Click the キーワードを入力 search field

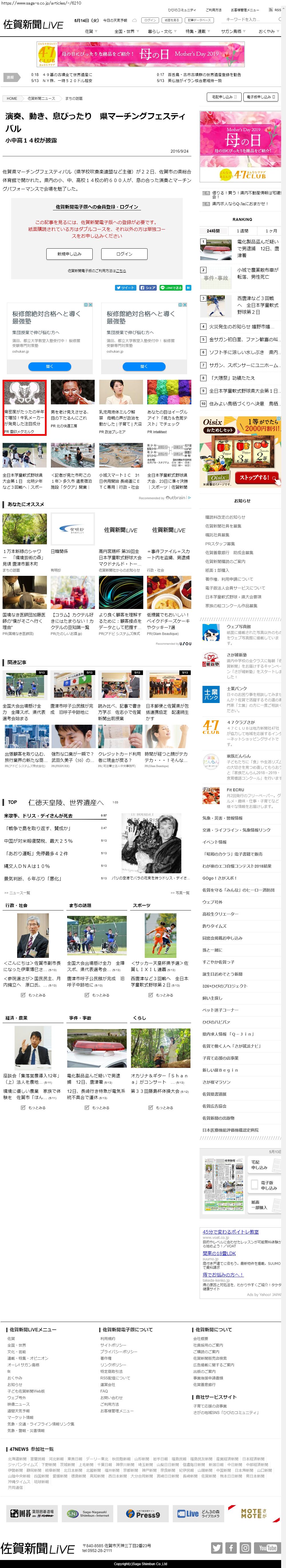[250, 19]
